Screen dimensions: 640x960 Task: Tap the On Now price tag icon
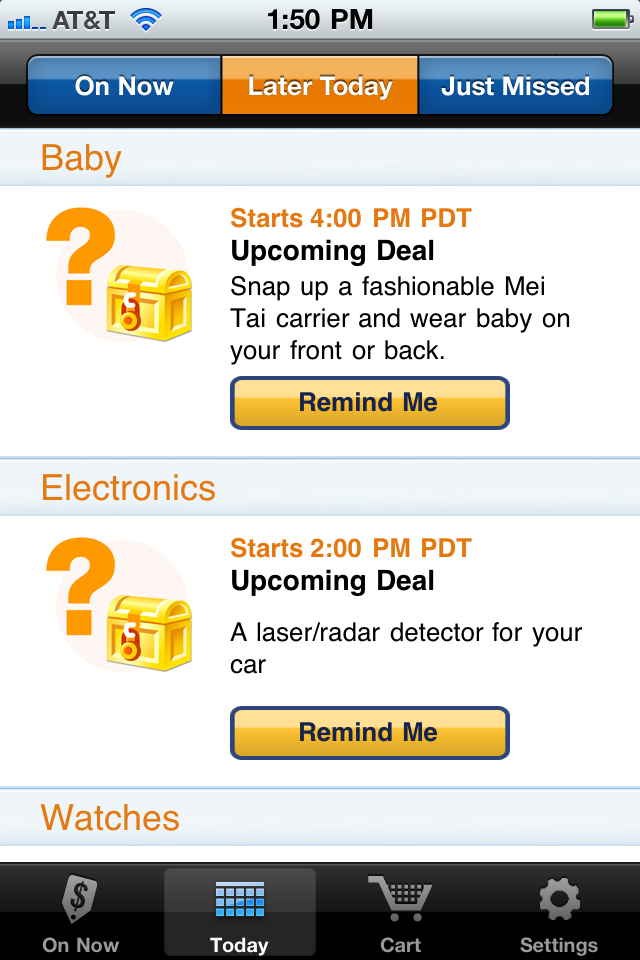80,898
